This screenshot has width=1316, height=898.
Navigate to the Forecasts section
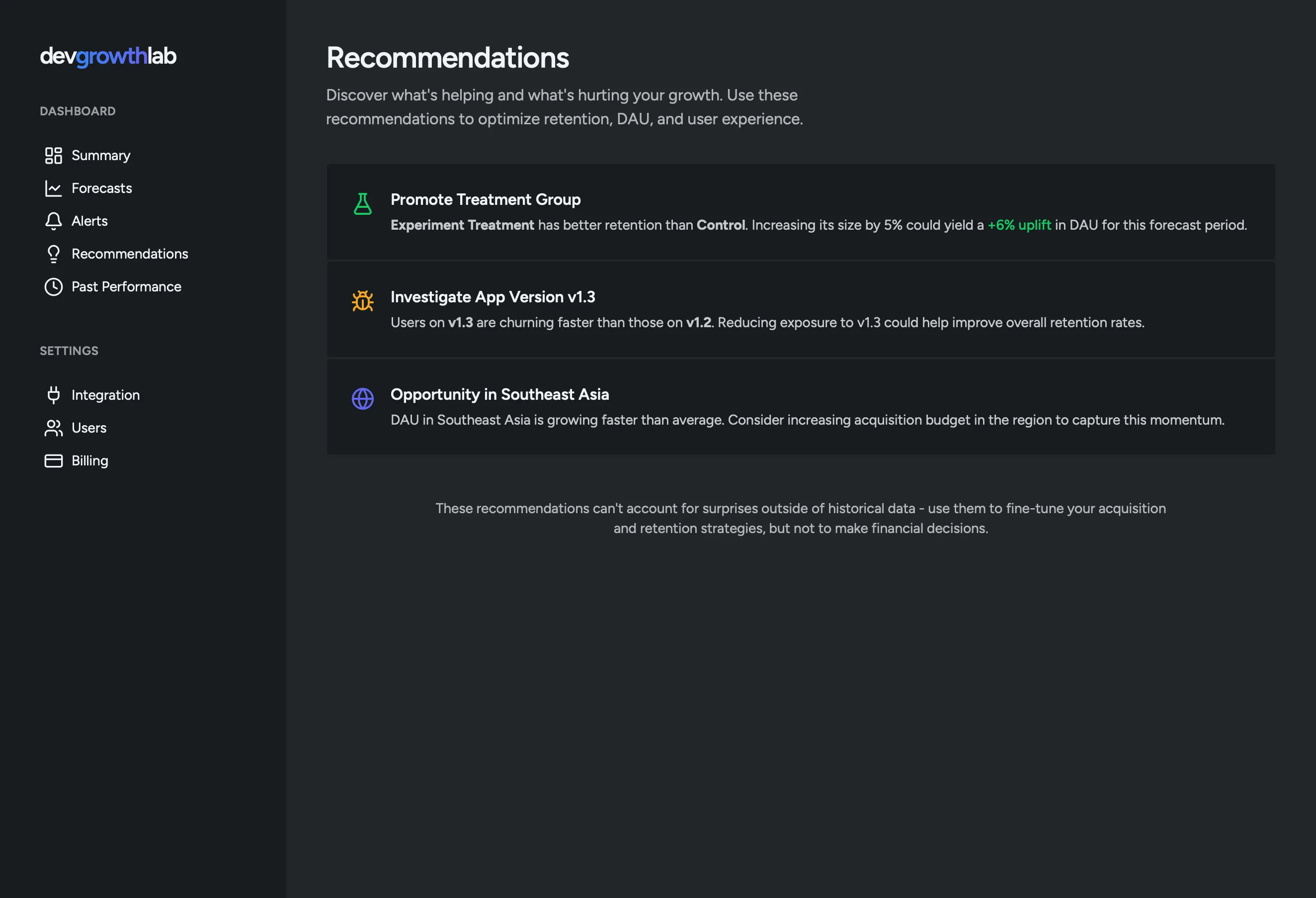(x=102, y=188)
